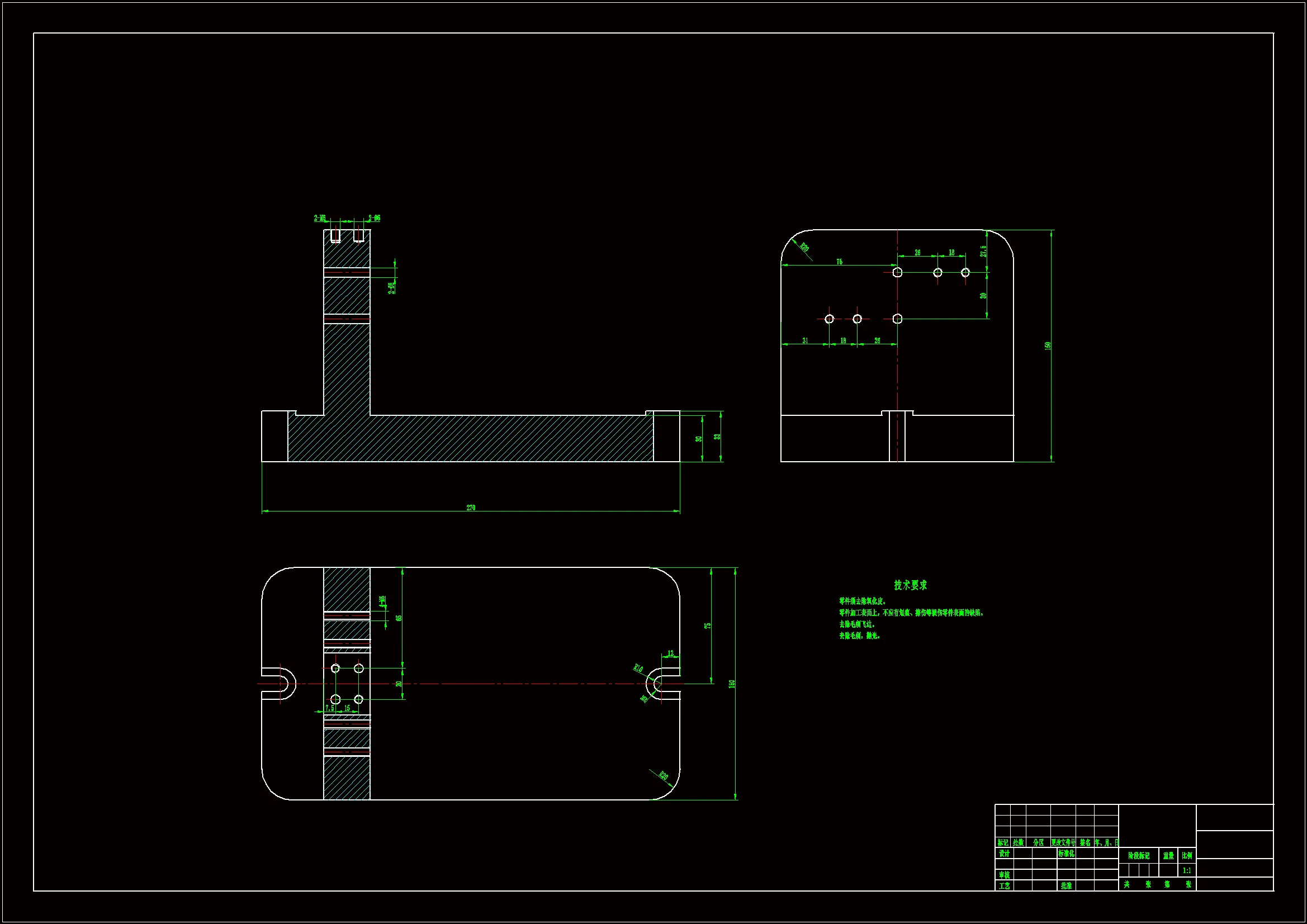This screenshot has width=1307, height=924.
Task: Click the 65 vertical dimension in plan view
Action: [x=399, y=618]
